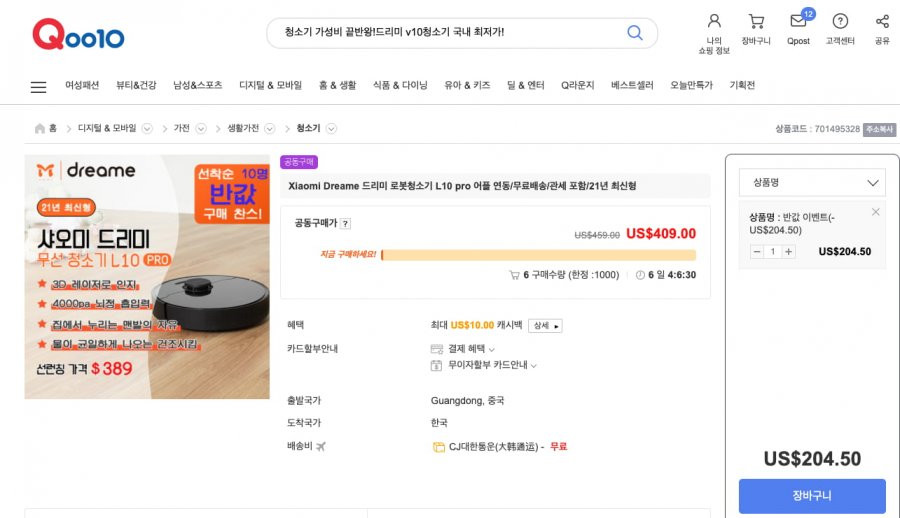Open the 디지털 & 모바일 category menu

[270, 85]
